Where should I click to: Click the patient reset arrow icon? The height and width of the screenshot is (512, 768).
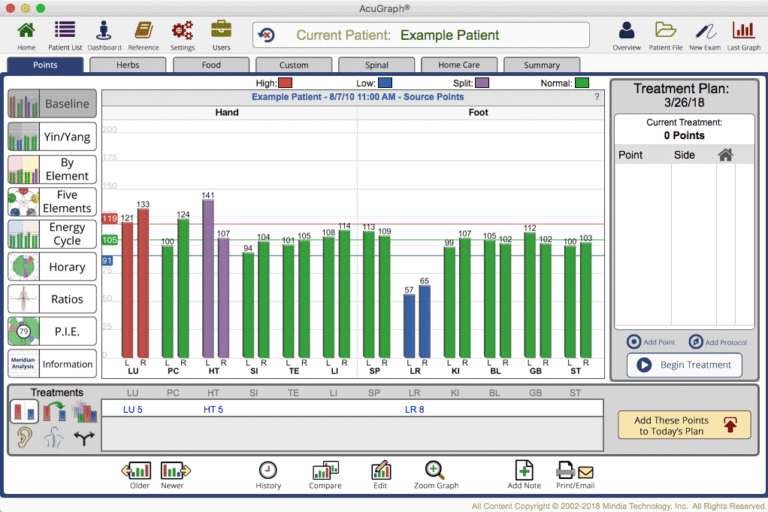tap(267, 35)
